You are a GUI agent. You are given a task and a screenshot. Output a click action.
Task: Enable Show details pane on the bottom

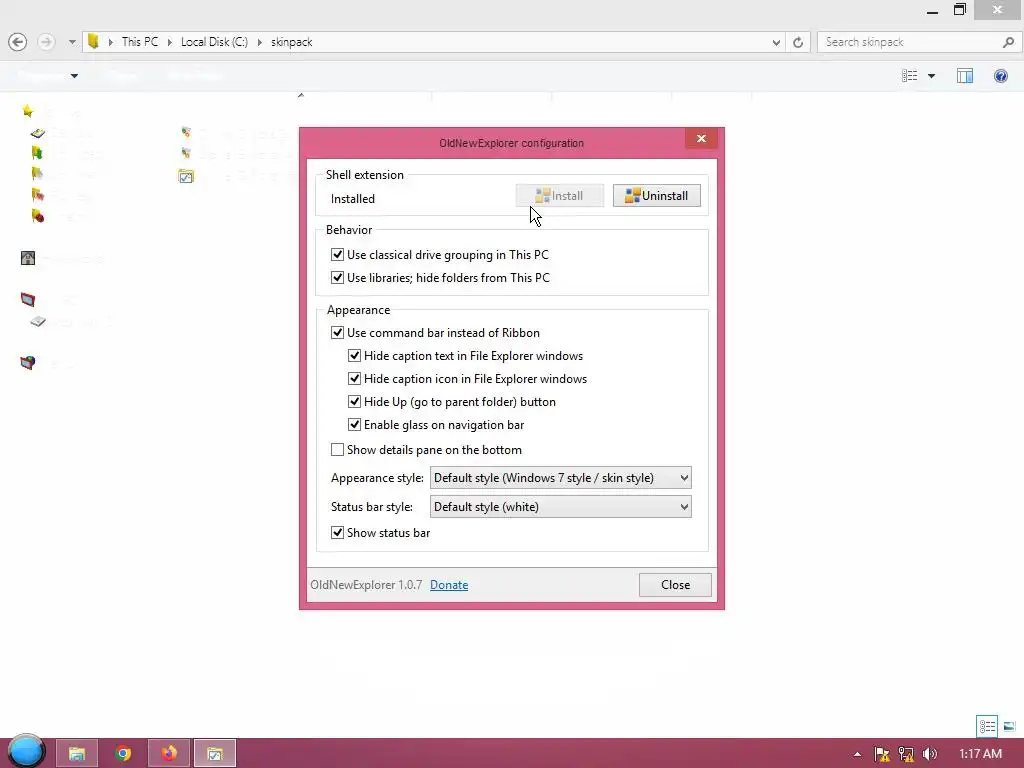(337, 449)
